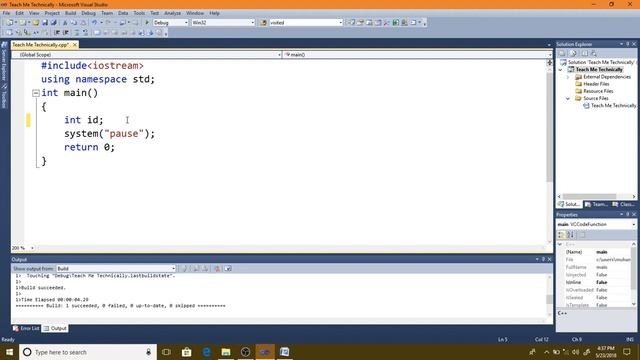640x360 pixels.
Task: Open the Microsoft Store taskbar icon
Action: (187, 352)
